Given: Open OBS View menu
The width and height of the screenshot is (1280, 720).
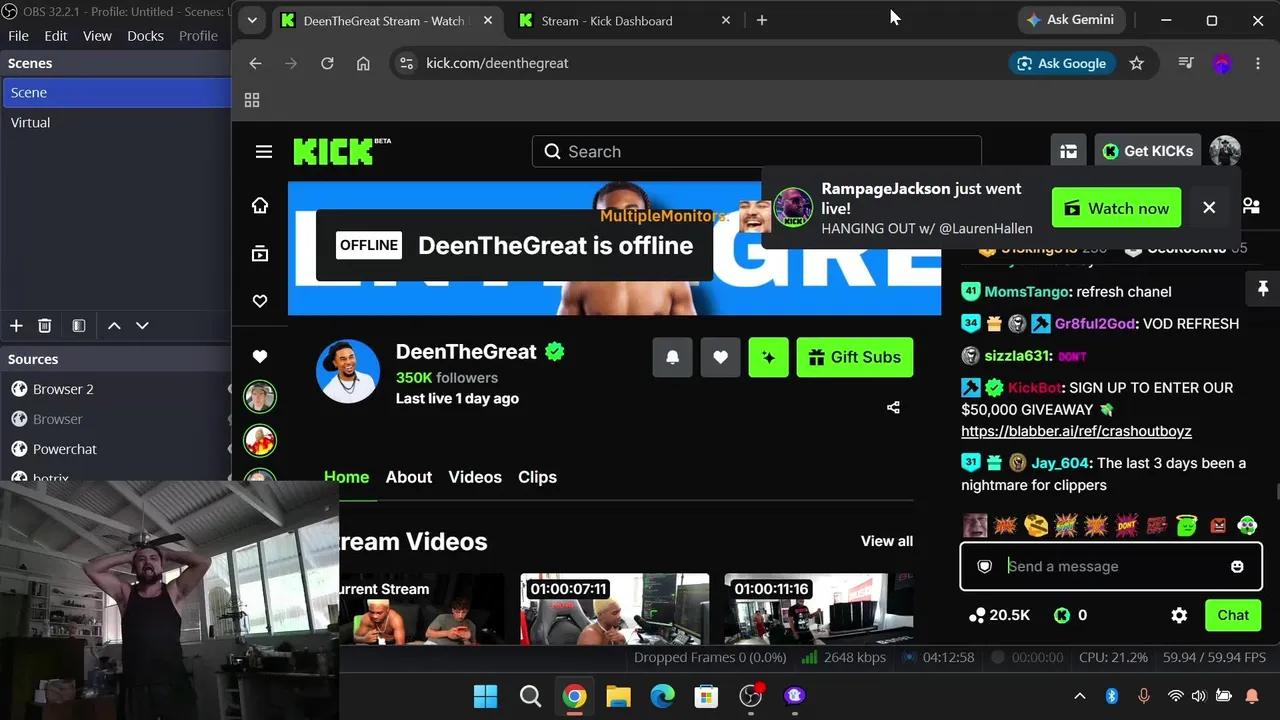Looking at the screenshot, I should click(97, 36).
